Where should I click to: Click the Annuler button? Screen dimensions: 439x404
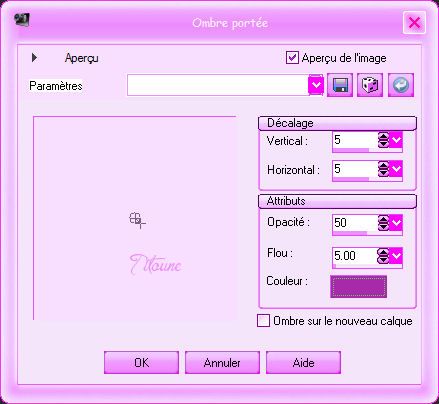(x=222, y=362)
